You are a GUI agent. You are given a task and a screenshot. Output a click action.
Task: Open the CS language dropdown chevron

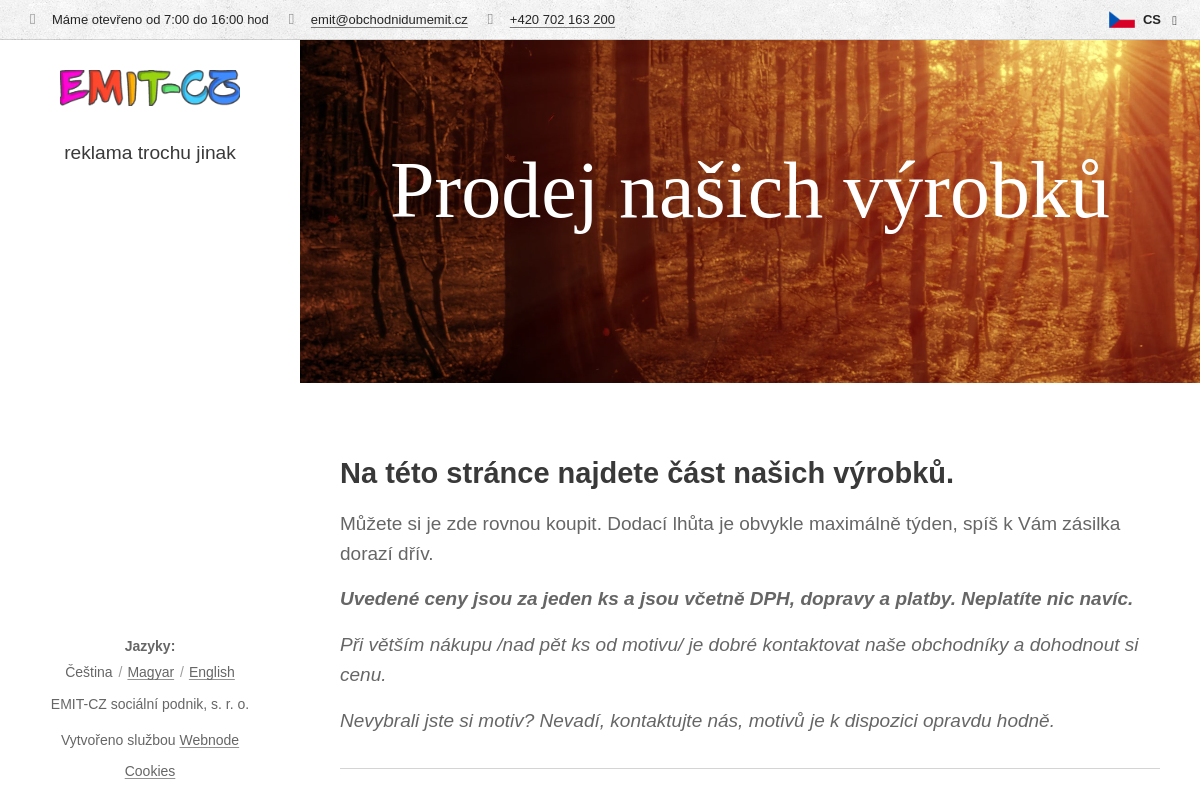(1174, 20)
